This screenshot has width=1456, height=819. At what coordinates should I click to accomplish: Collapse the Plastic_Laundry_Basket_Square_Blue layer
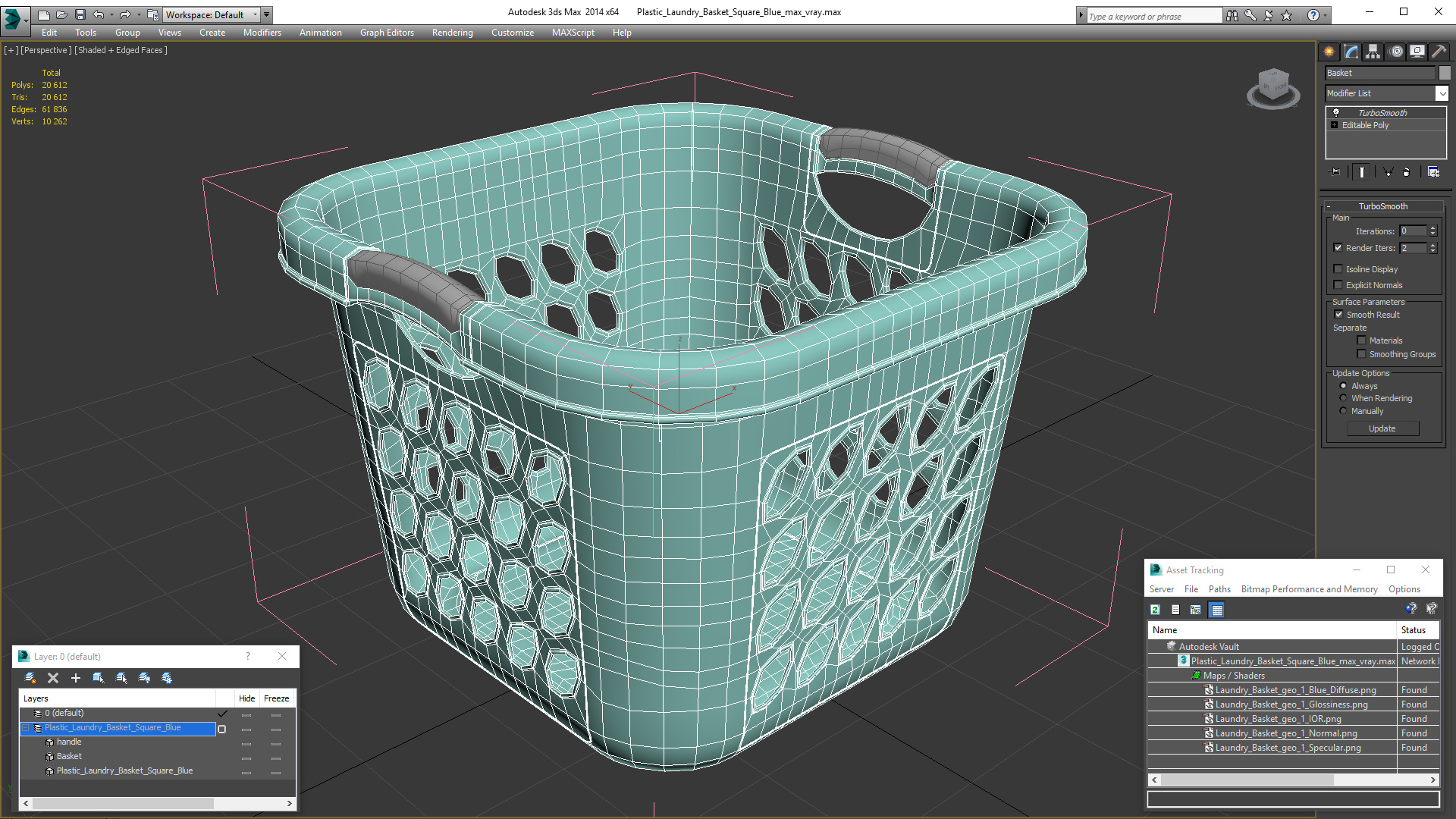click(25, 728)
